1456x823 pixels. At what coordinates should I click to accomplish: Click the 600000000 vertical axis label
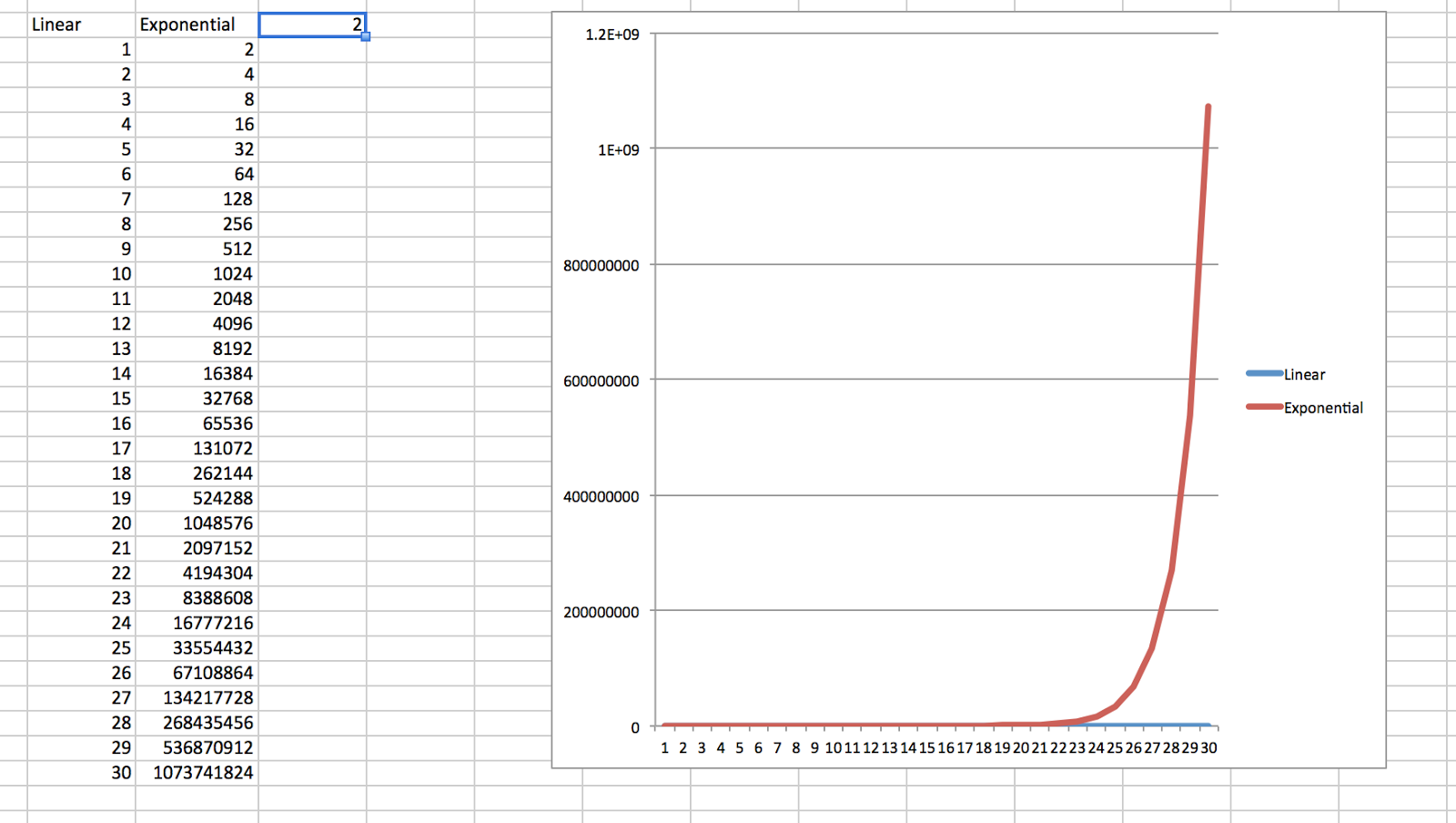(x=601, y=381)
